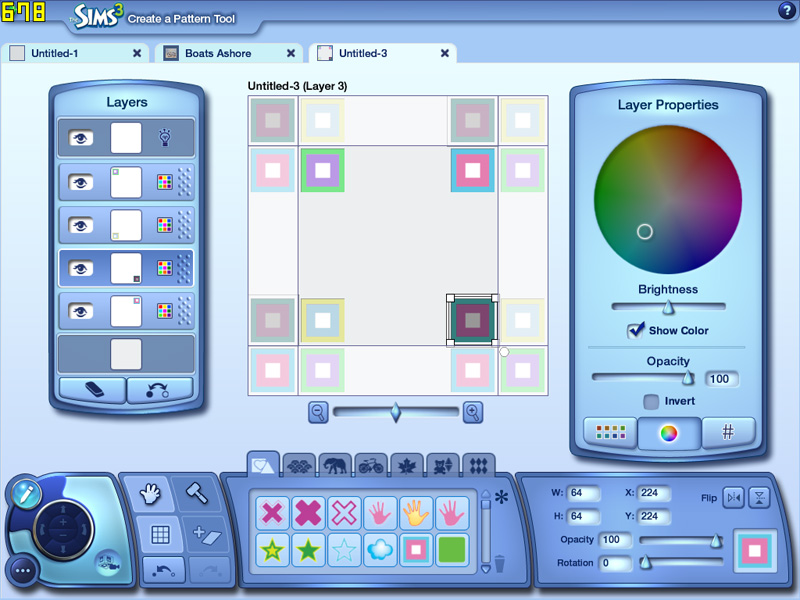The height and width of the screenshot is (600, 800).
Task: Toggle the grid tool icon
Action: click(x=159, y=534)
